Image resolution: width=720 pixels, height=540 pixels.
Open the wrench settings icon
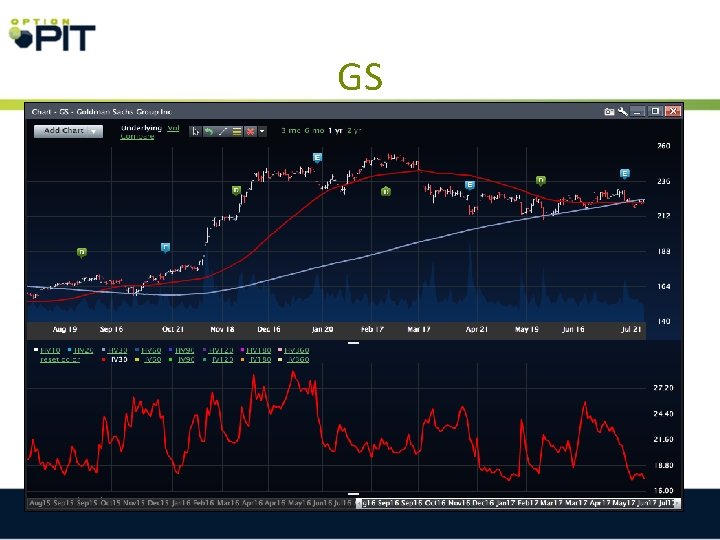pyautogui.click(x=623, y=112)
